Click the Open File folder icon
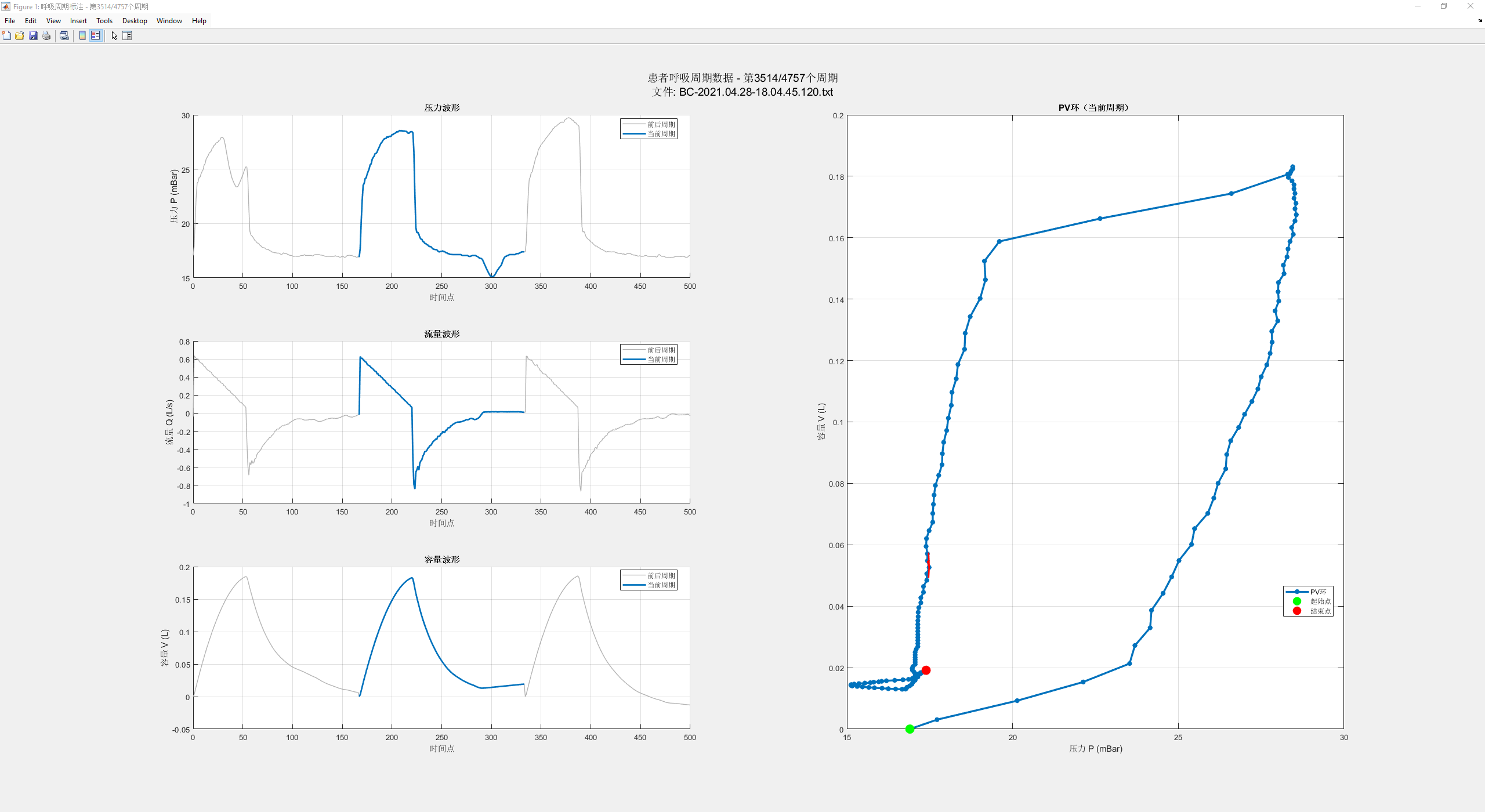Screen dimensions: 1485x812 pyautogui.click(x=20, y=35)
